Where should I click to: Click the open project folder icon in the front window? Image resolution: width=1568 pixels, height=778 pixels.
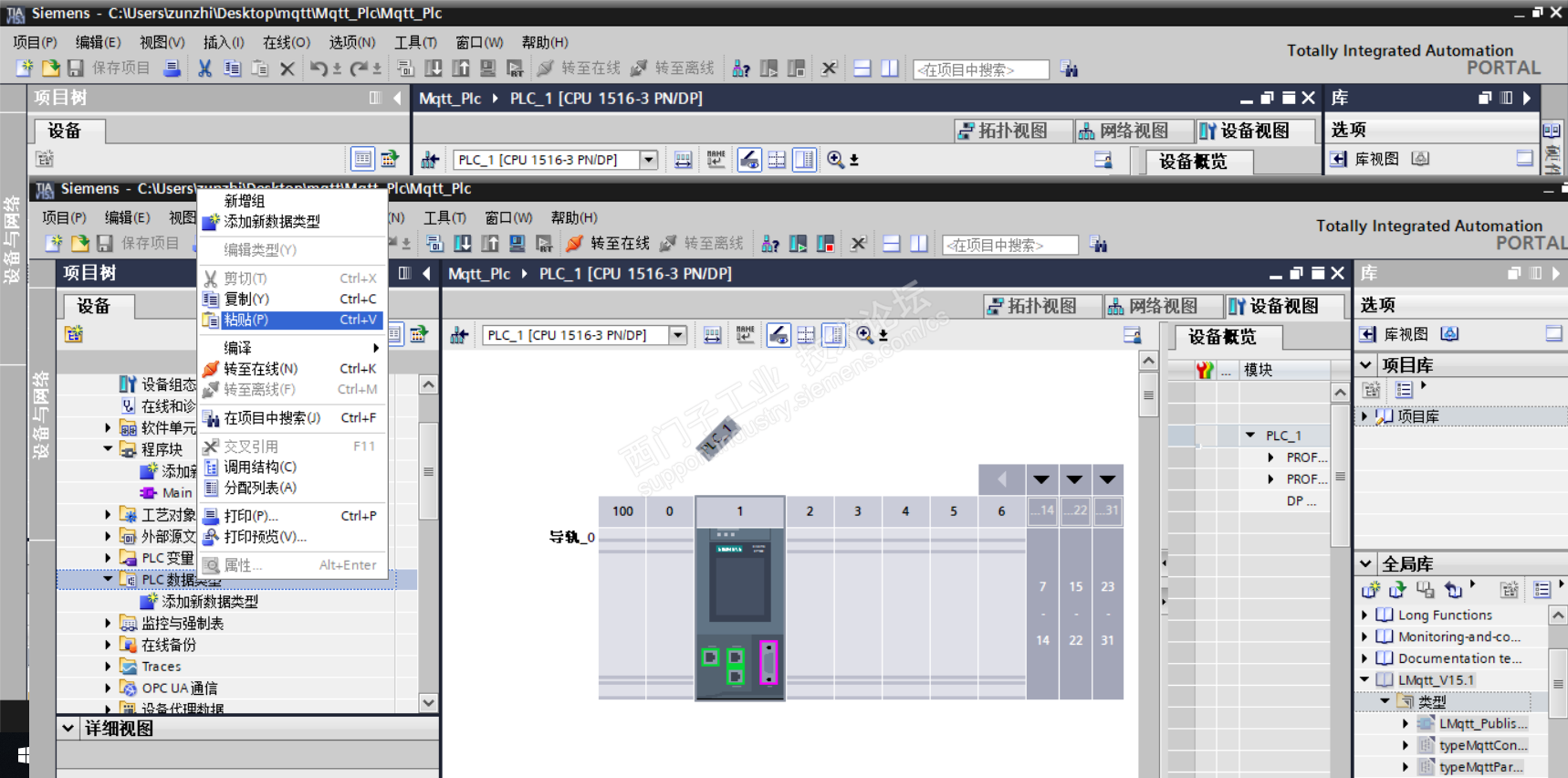coord(80,244)
